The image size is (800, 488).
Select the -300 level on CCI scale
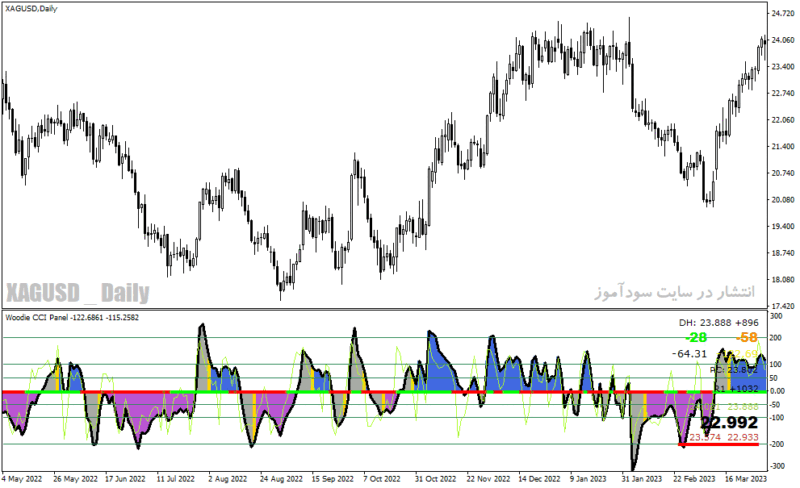(777, 466)
